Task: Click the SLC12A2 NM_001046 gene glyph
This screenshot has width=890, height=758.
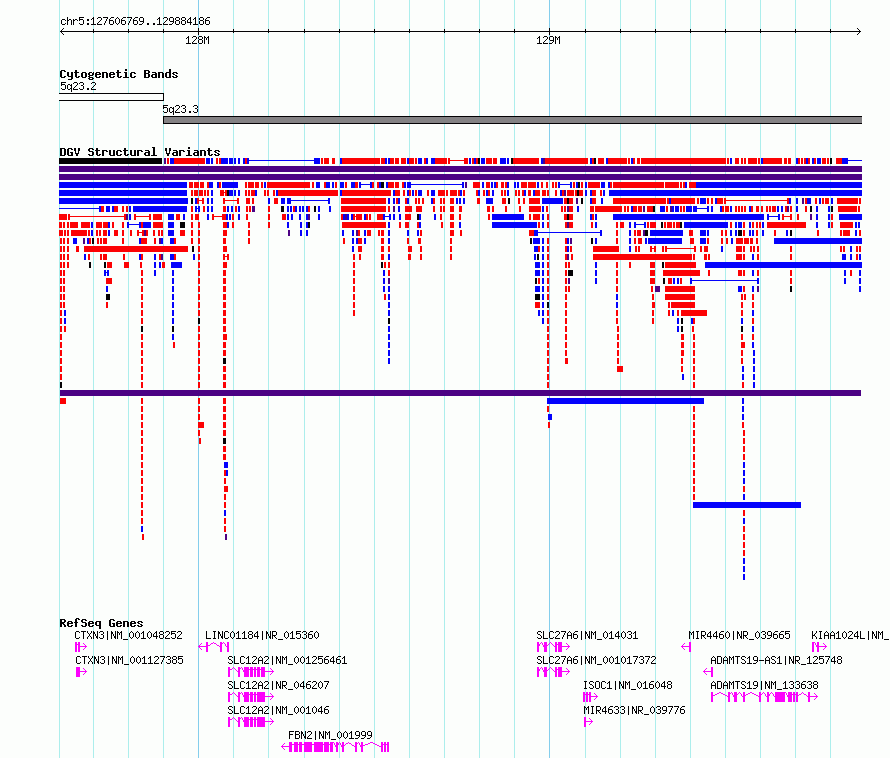Action: pos(251,722)
